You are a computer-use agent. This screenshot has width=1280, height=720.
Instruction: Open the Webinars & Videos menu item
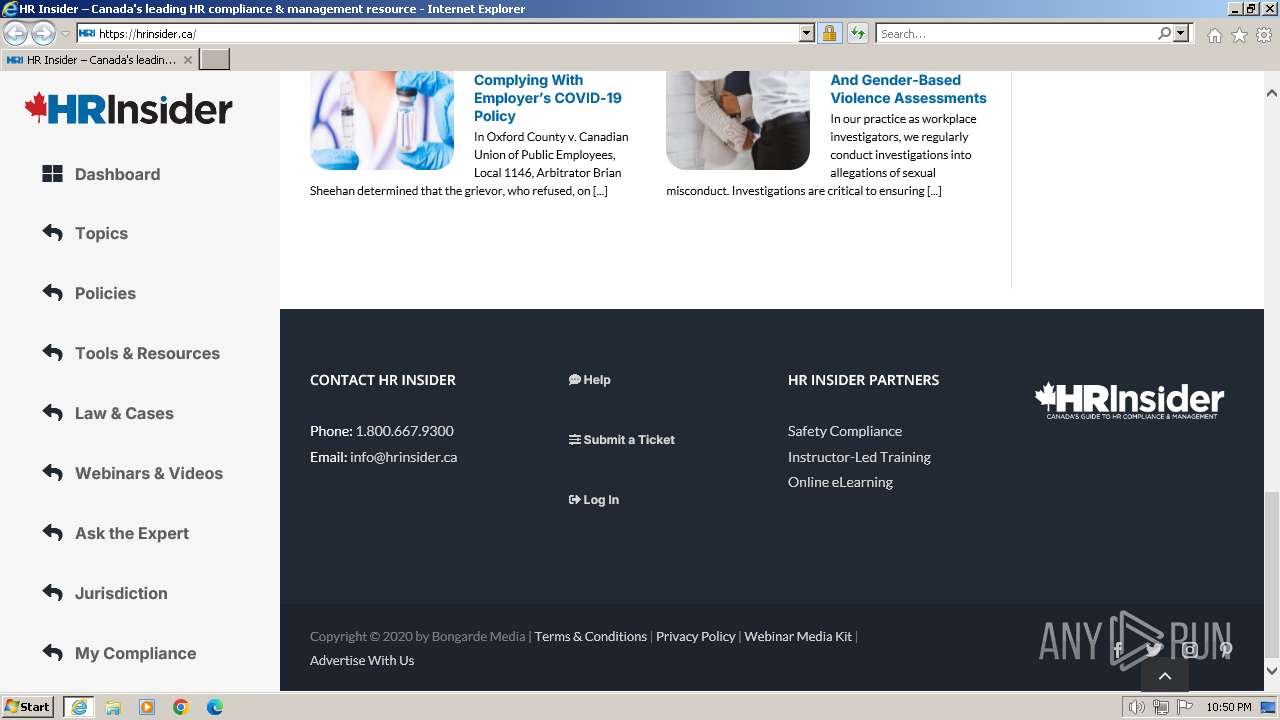tap(149, 473)
